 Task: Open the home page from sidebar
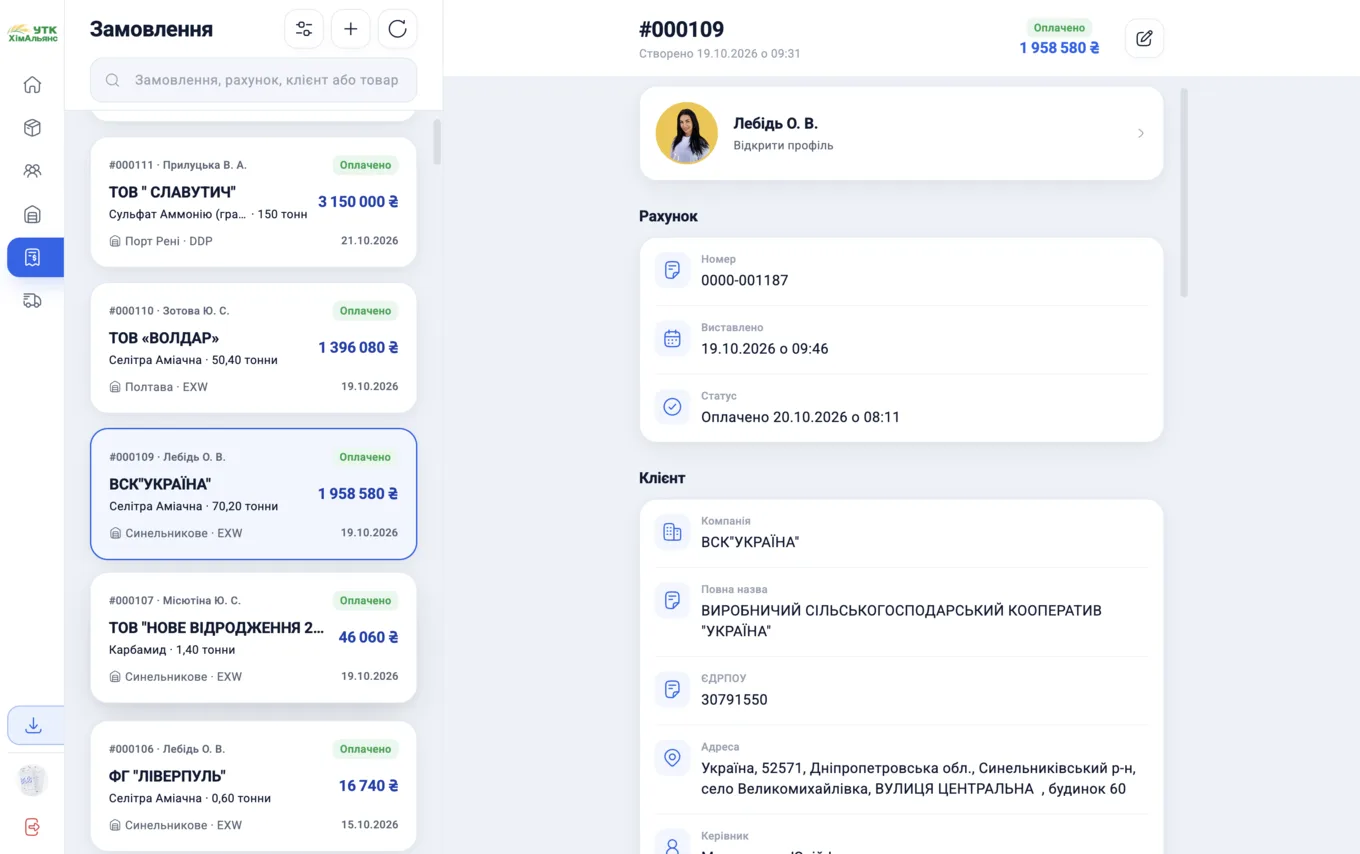(x=32, y=85)
